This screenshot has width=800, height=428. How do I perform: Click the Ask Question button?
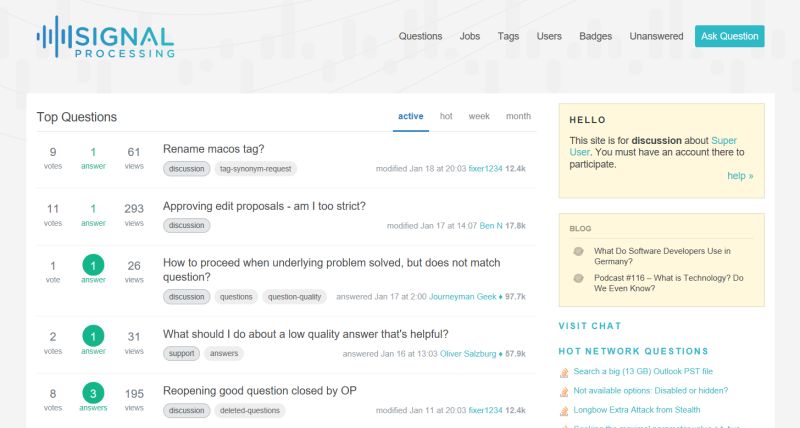click(x=730, y=36)
